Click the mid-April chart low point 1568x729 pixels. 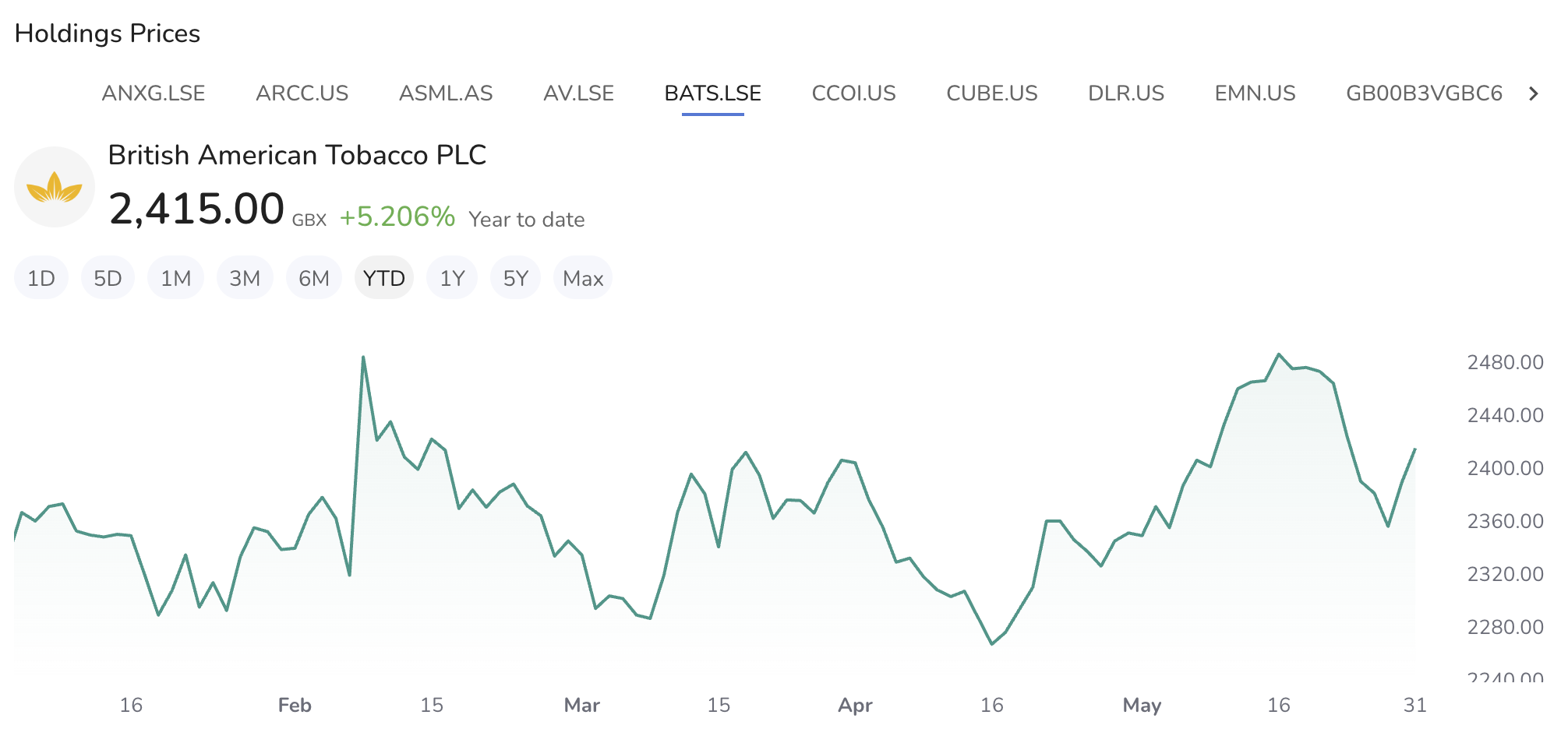tap(991, 644)
